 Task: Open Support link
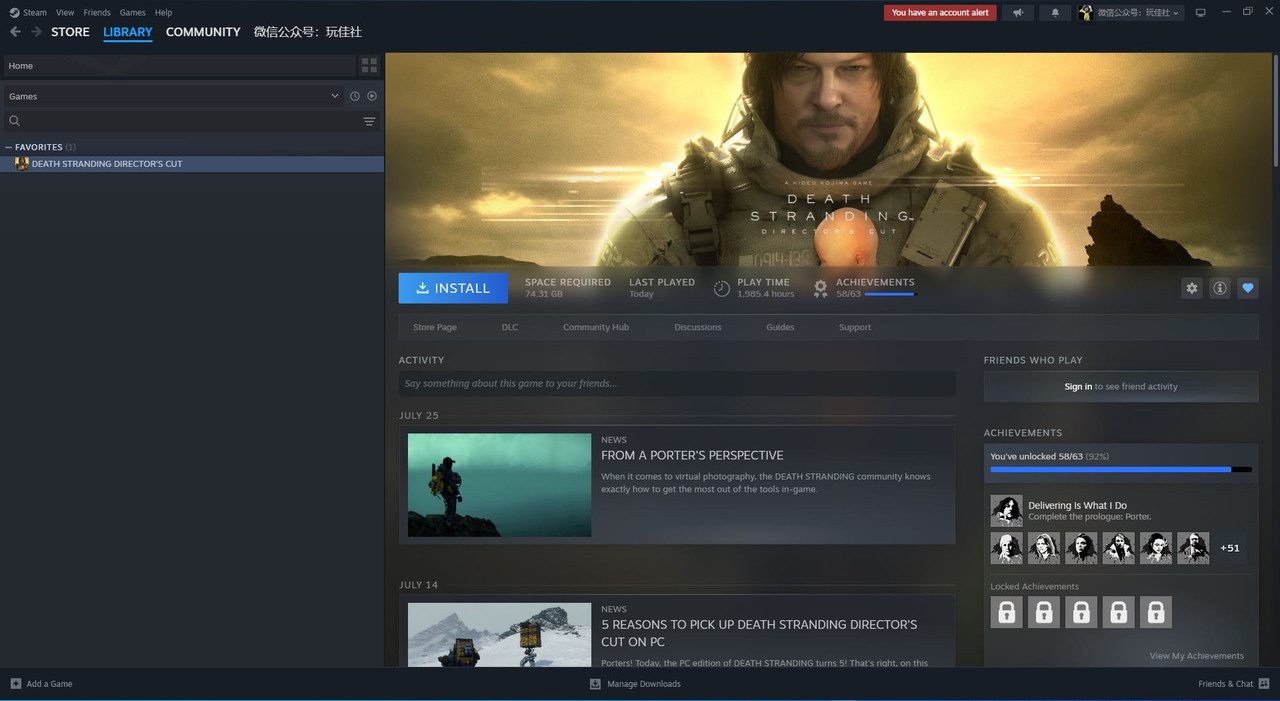pyautogui.click(x=855, y=327)
